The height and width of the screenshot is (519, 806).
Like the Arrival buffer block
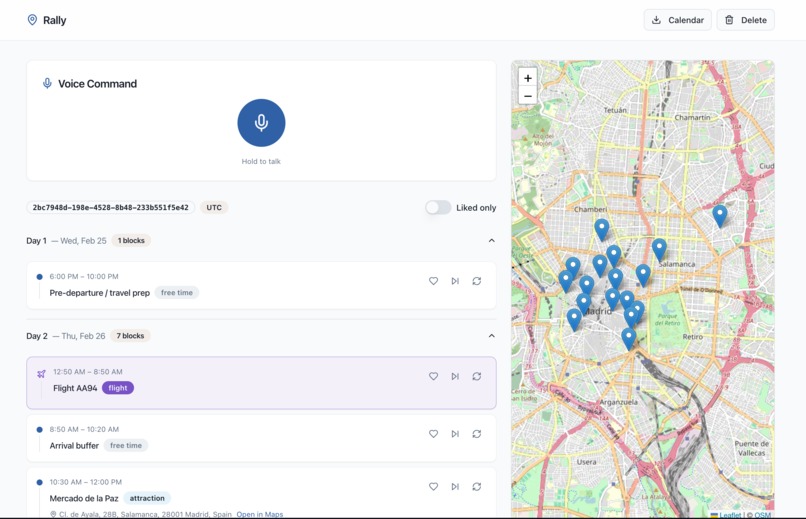point(433,434)
